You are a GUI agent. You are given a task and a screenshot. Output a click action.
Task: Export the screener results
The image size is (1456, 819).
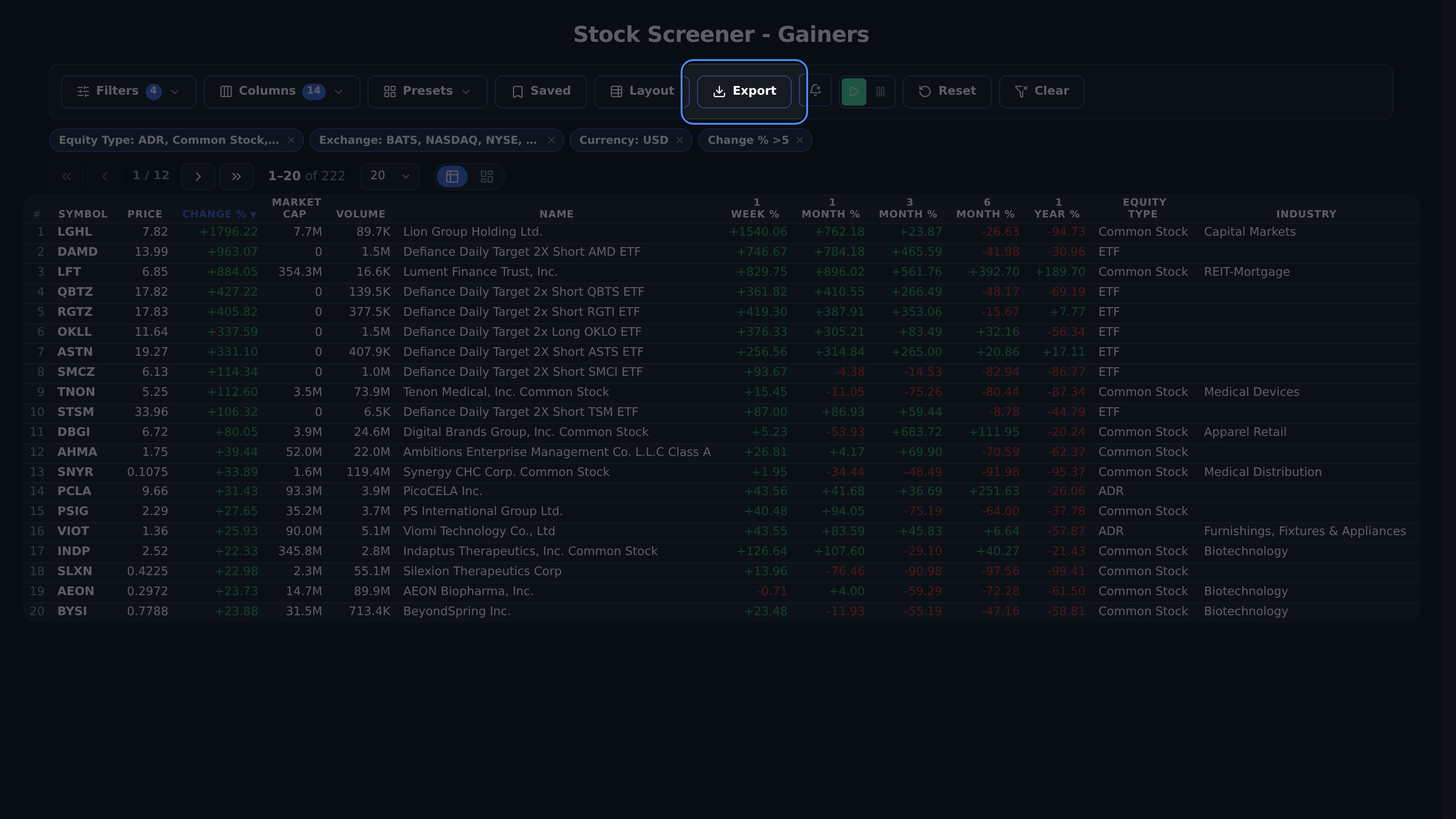744,91
